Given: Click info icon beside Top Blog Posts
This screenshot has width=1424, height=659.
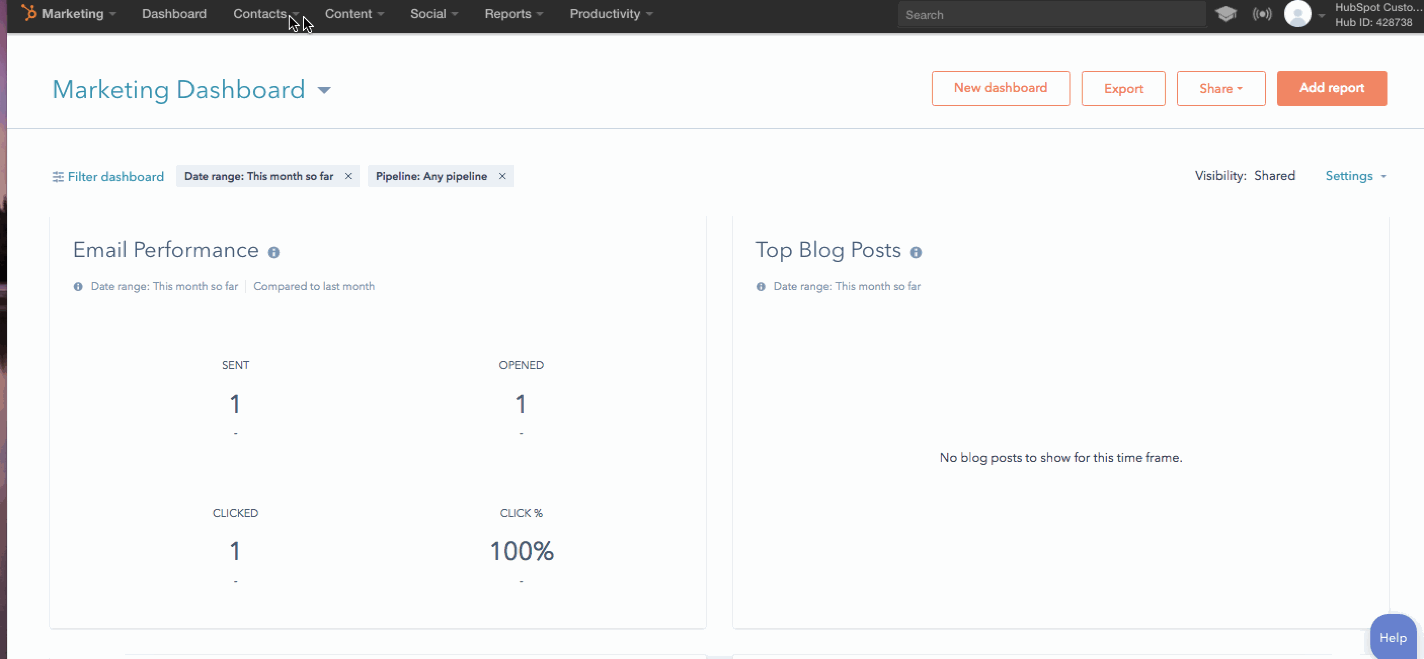Looking at the screenshot, I should click(x=916, y=252).
